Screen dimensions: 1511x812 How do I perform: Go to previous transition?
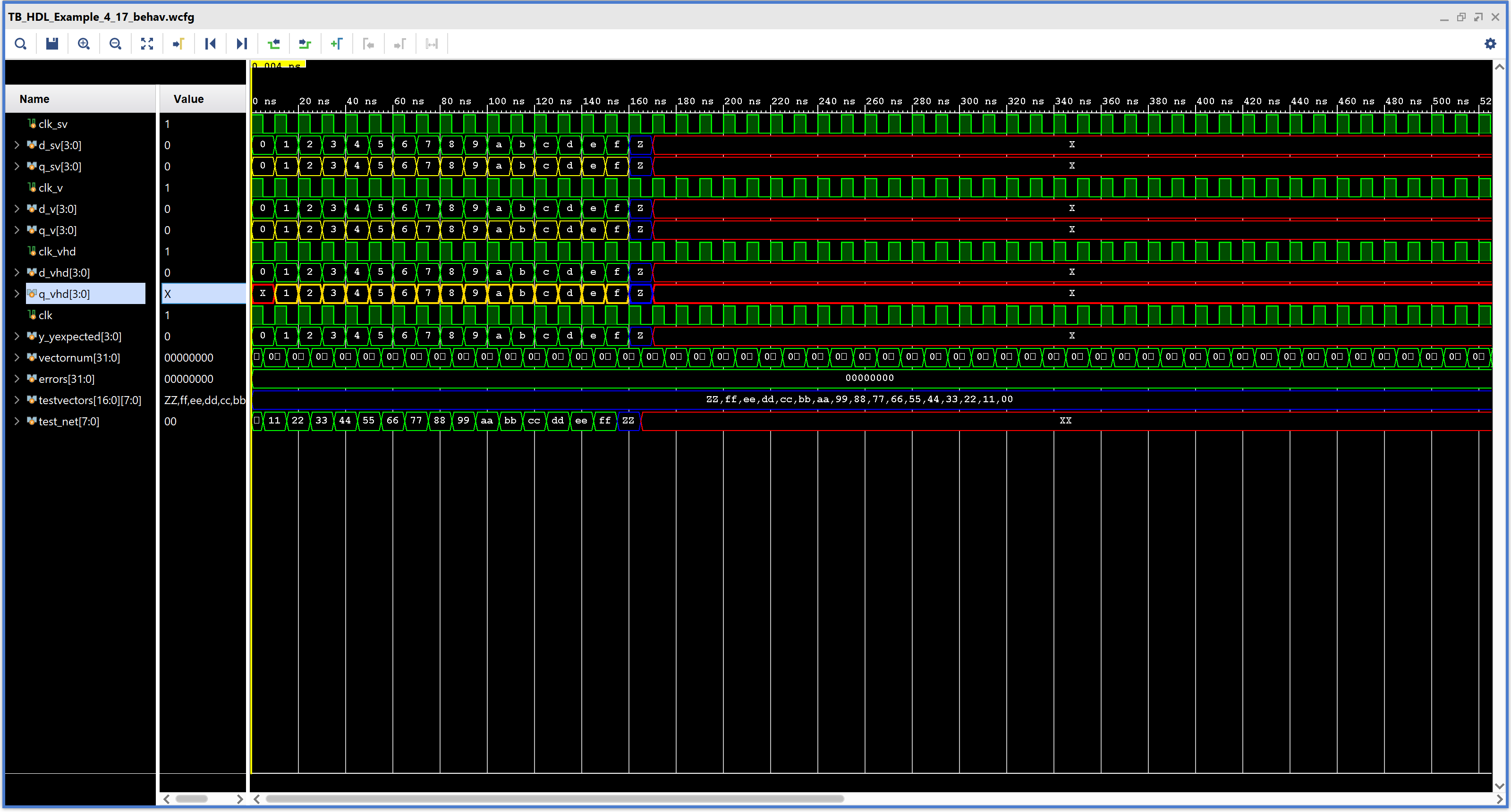point(274,44)
